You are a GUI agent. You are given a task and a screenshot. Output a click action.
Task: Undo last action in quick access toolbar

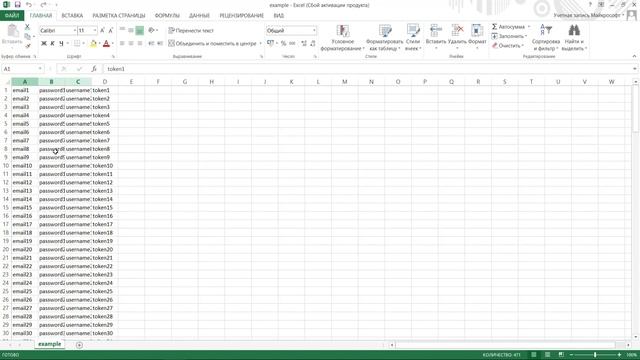pyautogui.click(x=29, y=5)
